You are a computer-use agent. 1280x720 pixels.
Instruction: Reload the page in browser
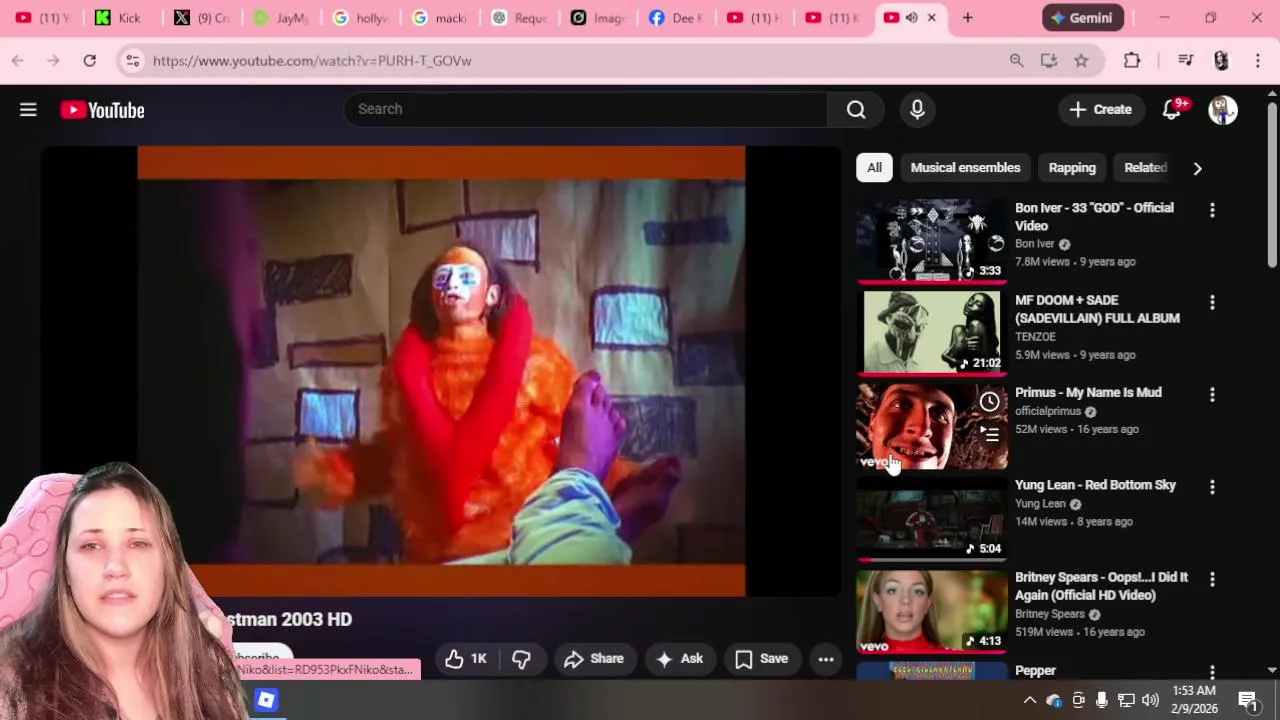coord(89,61)
